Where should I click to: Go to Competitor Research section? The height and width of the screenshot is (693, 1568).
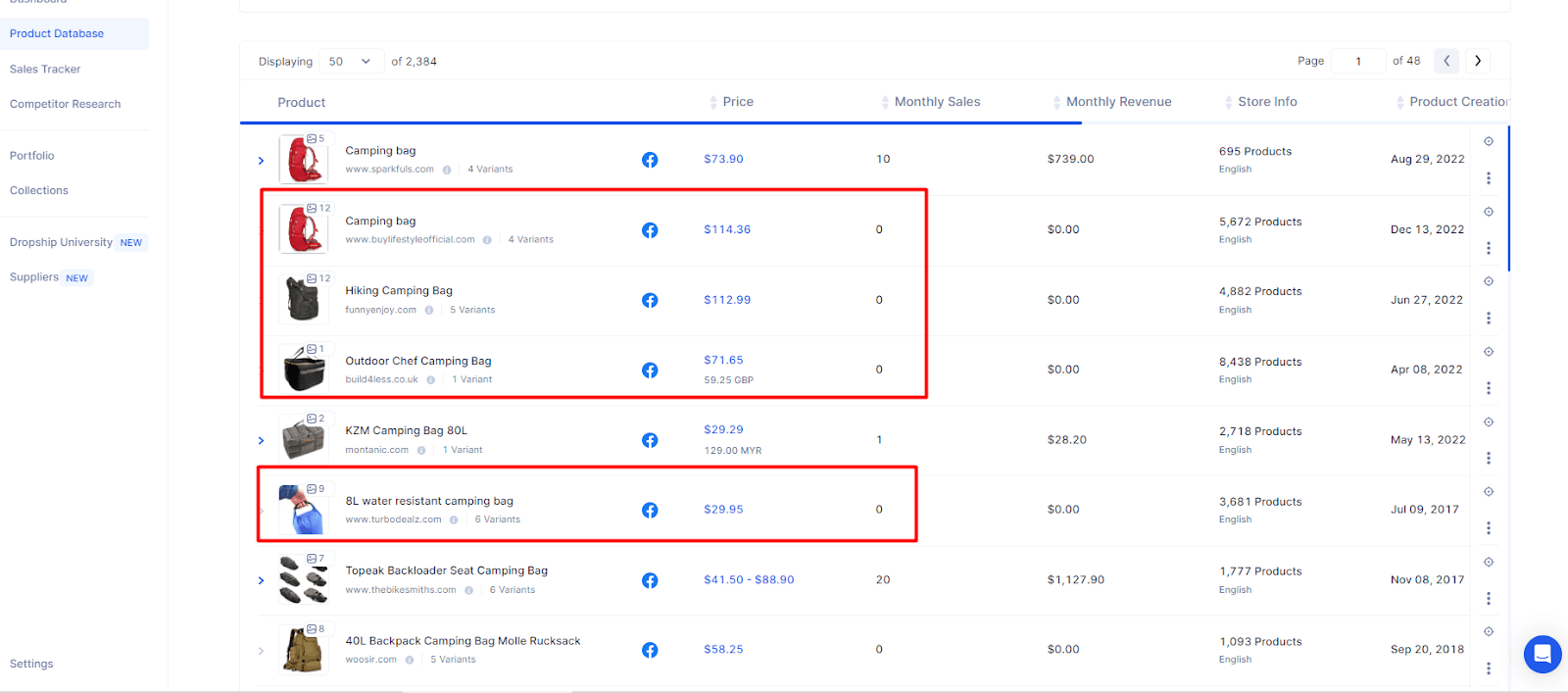[x=65, y=104]
